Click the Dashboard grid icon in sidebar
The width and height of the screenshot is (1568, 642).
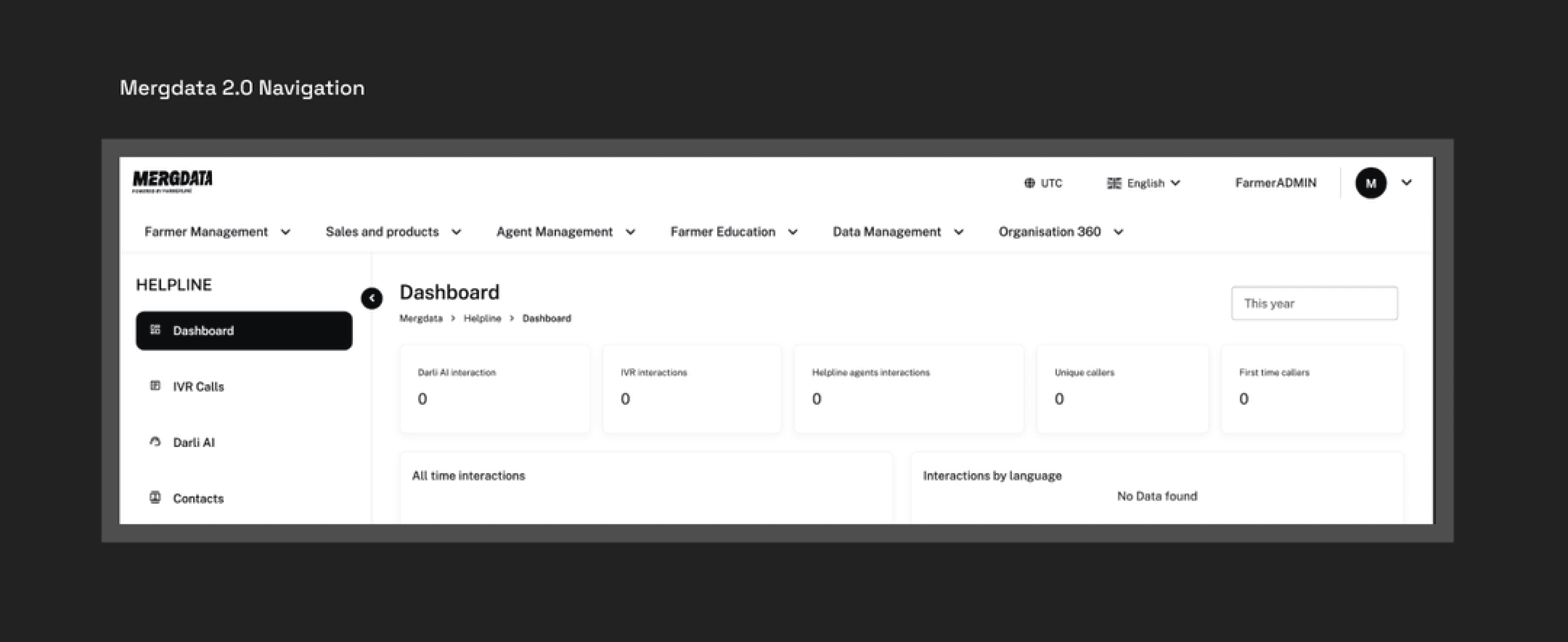click(155, 329)
